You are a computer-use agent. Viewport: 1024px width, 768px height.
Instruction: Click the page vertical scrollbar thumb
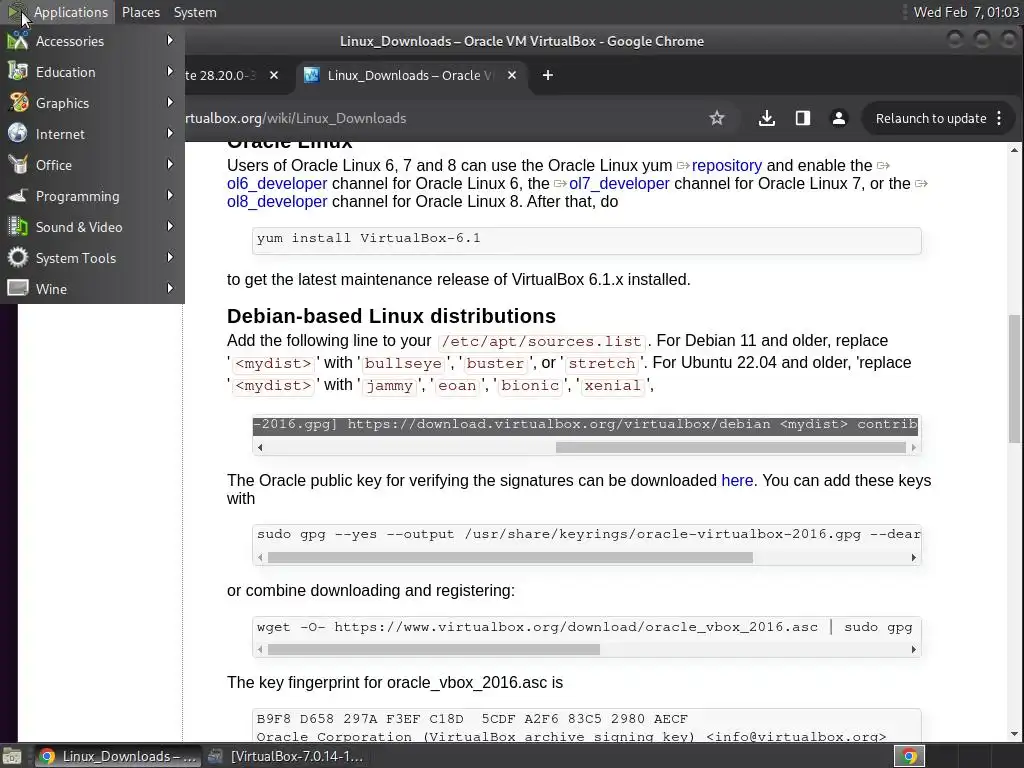(1014, 379)
